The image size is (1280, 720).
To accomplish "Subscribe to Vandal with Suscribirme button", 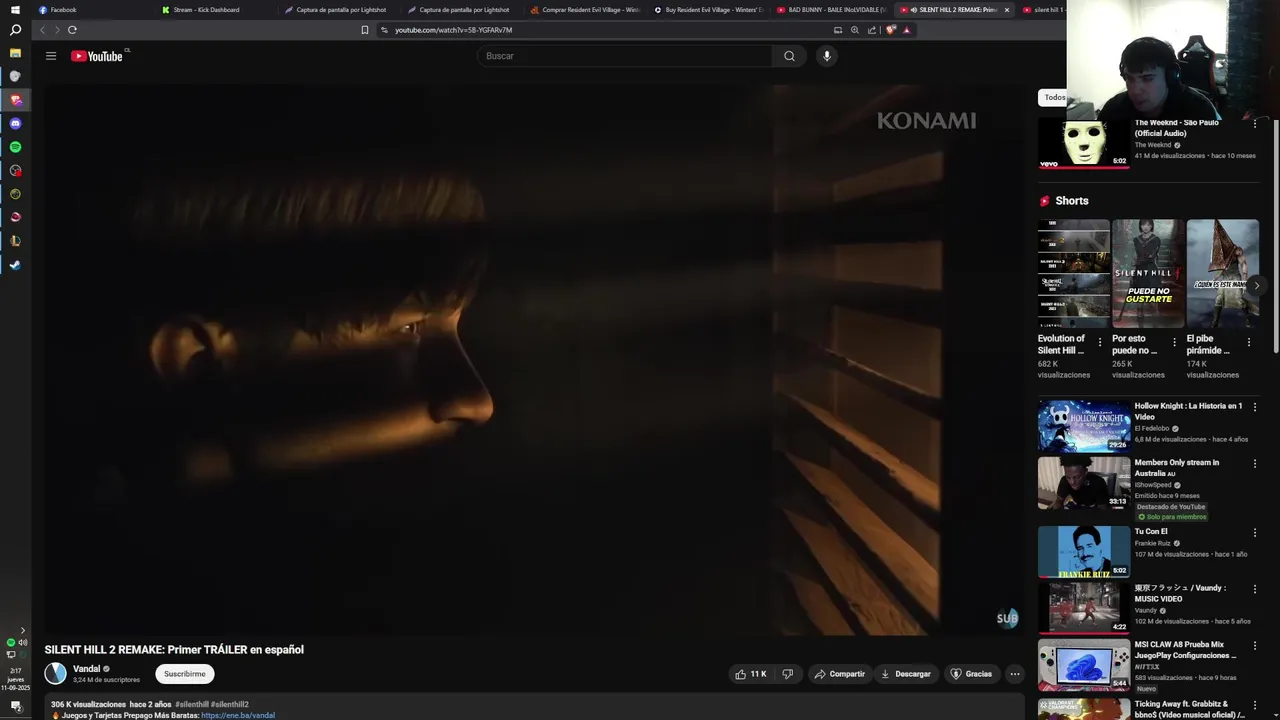I will 184,674.
